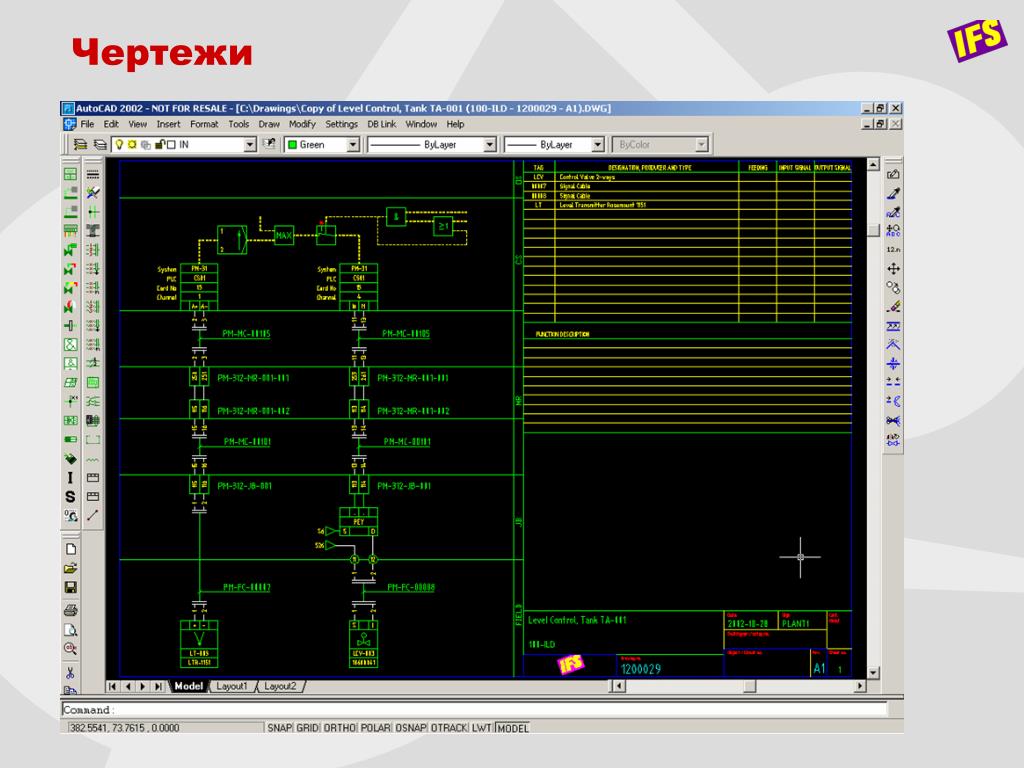Expand the layer IN dropdown list
Screen dimensions: 1024x768
point(249,144)
